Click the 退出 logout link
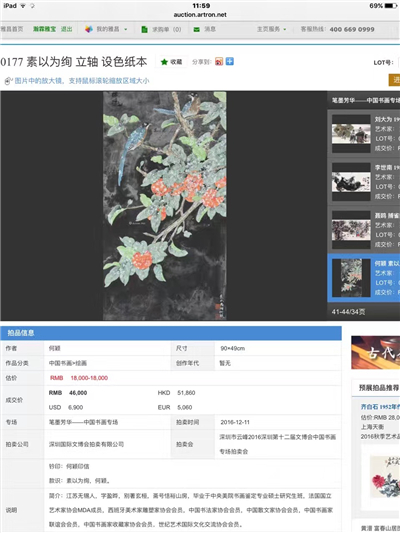Screen dimensions: 400x533 [67, 29]
